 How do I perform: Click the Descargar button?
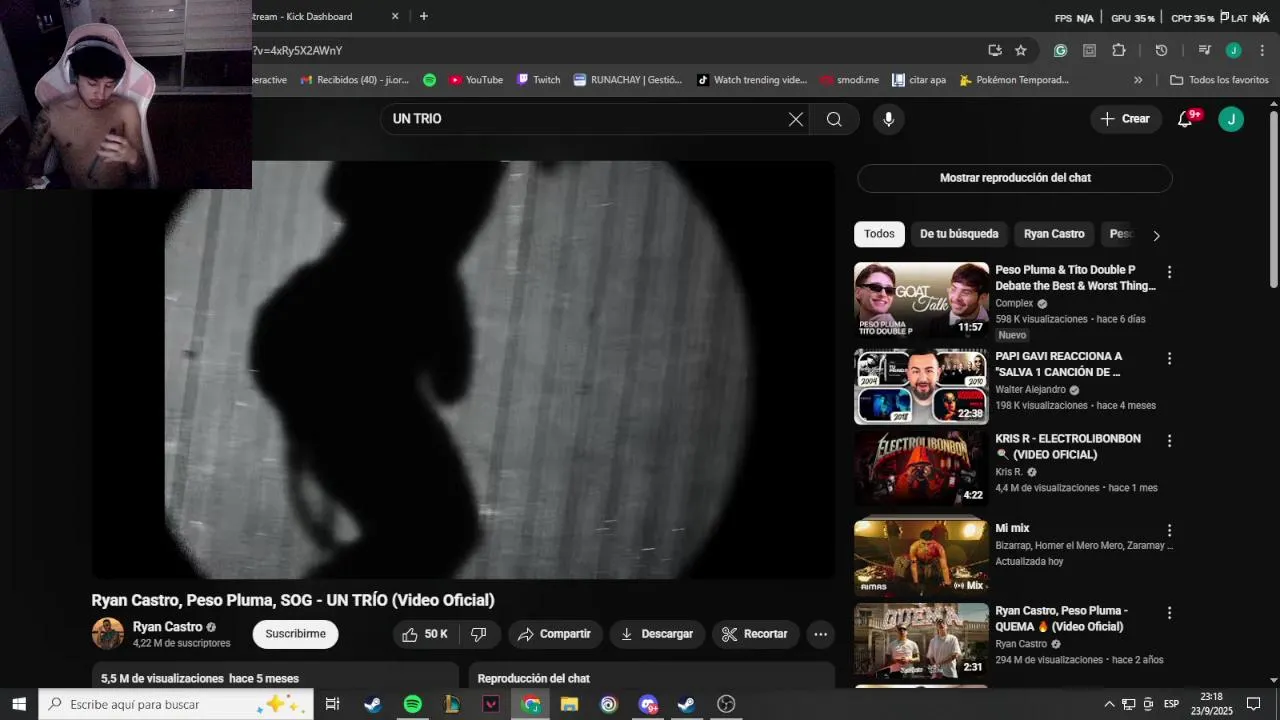coord(657,634)
